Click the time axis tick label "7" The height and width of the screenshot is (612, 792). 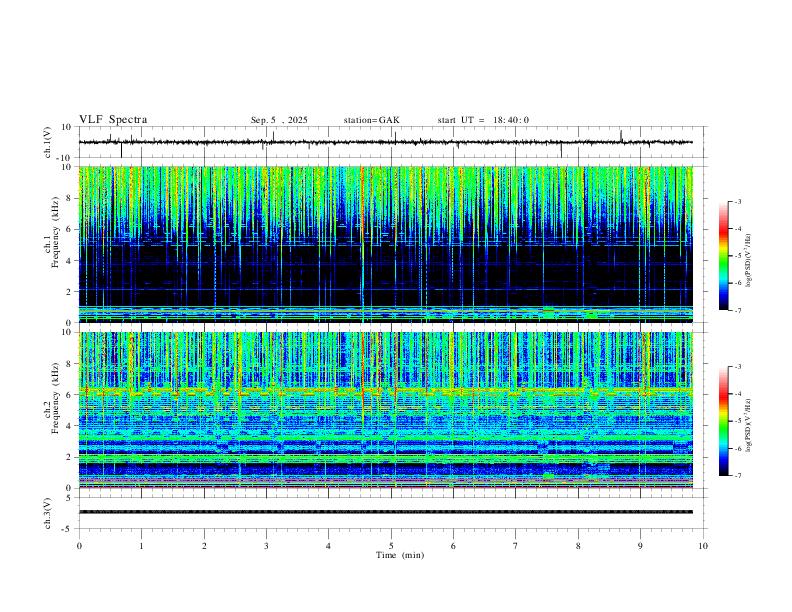click(516, 546)
